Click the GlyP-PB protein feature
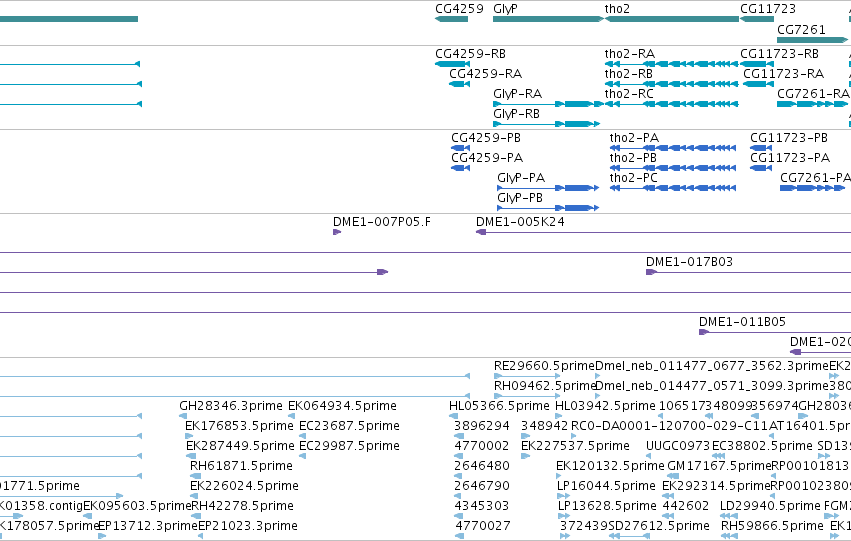Viewport: 851px width, 541px height. [548, 208]
